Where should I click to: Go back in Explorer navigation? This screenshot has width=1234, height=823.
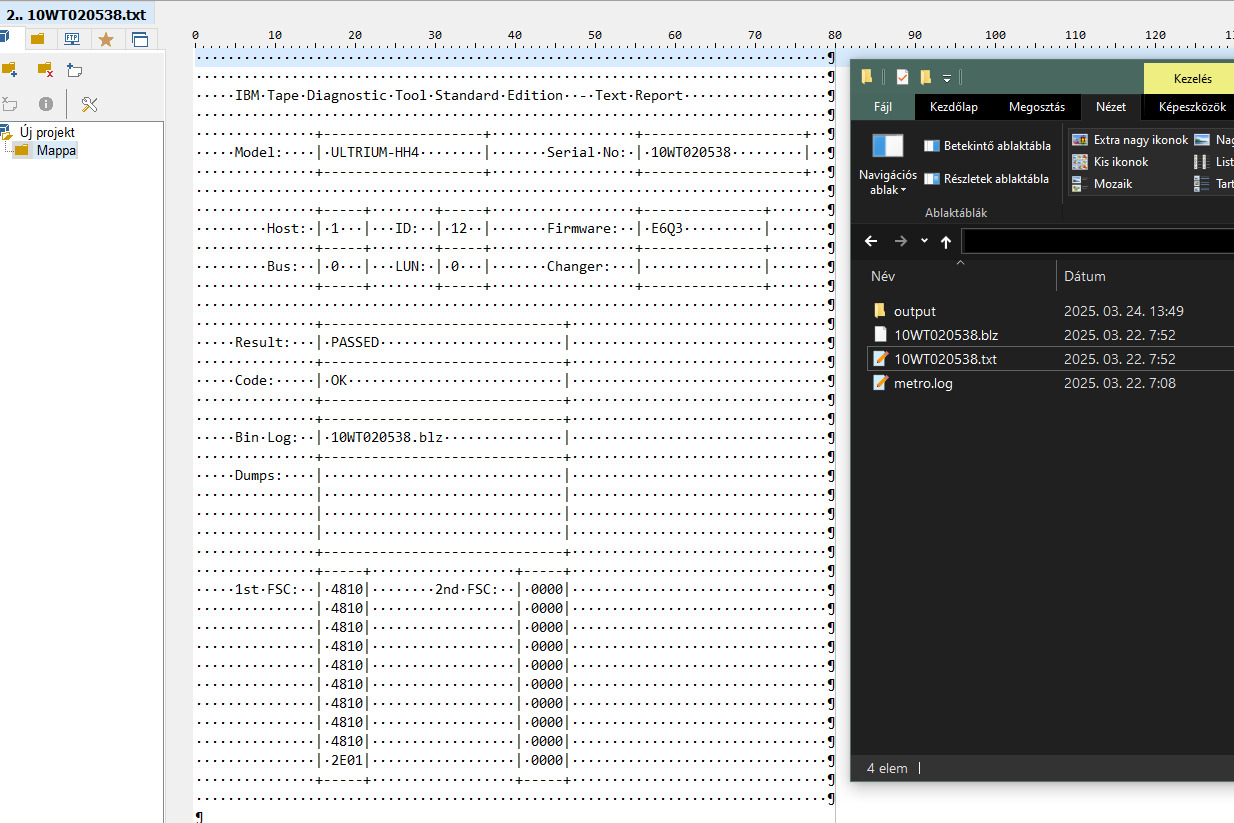click(x=871, y=241)
